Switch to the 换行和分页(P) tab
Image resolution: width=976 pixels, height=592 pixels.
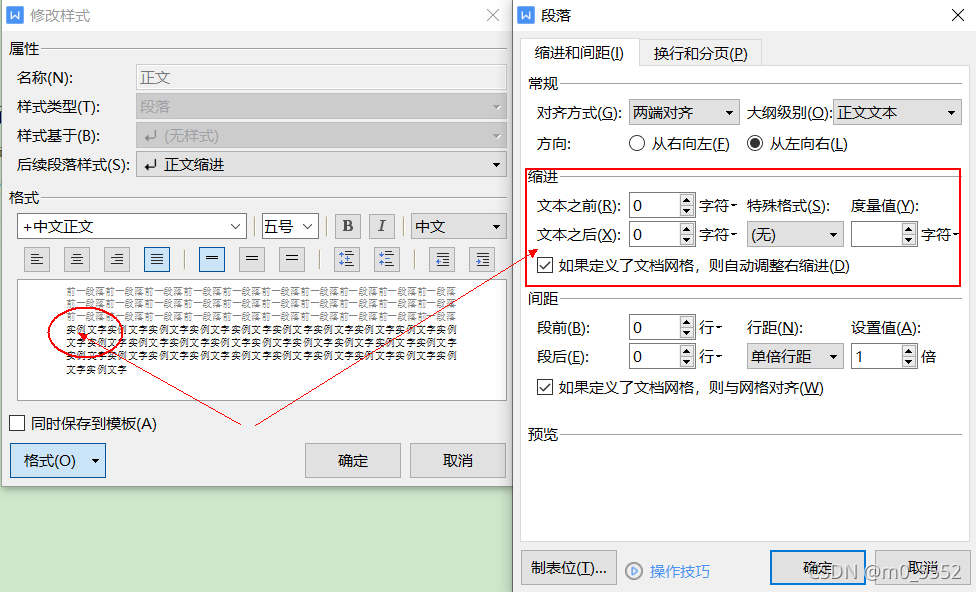tap(699, 52)
